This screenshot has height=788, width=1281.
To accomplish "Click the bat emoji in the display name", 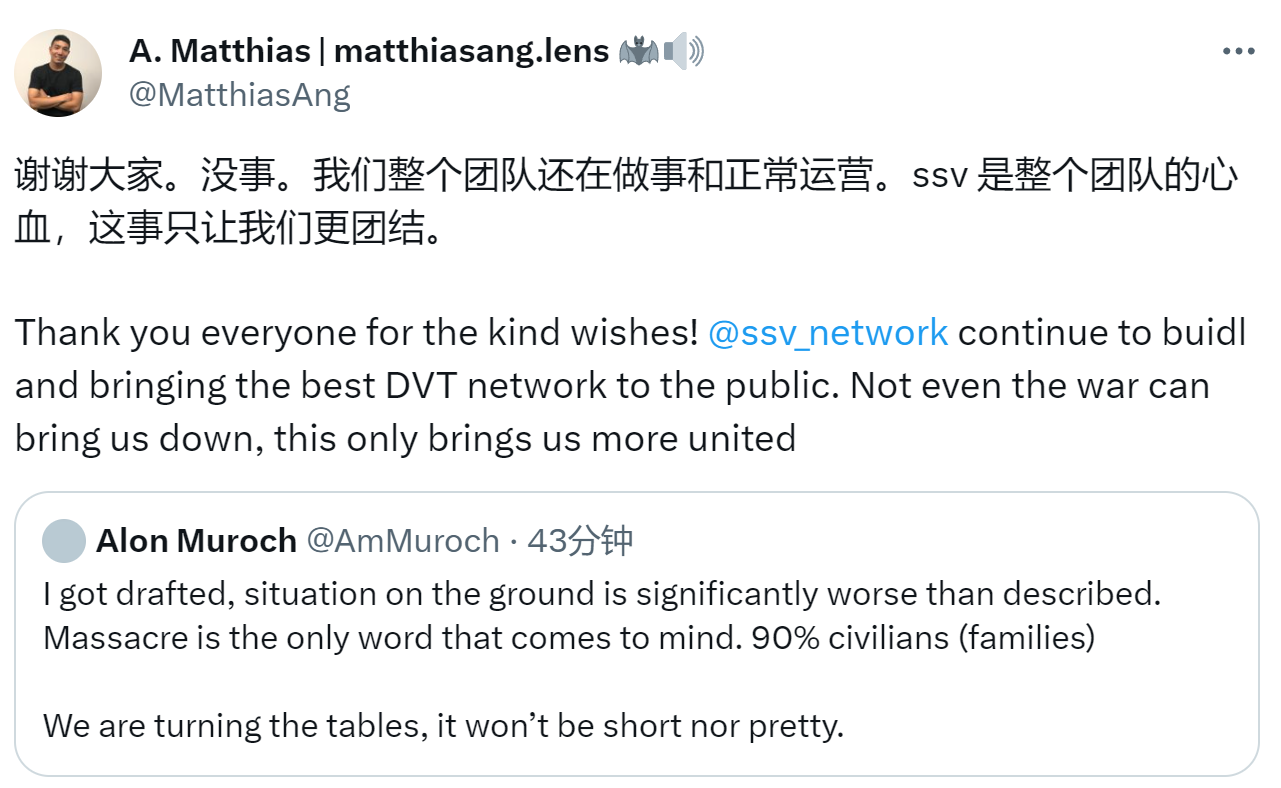I will pos(641,50).
